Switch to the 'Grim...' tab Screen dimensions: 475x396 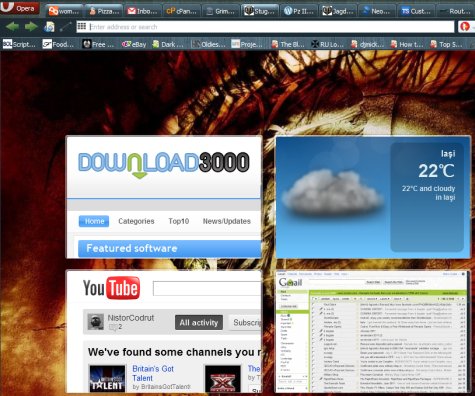221,11
